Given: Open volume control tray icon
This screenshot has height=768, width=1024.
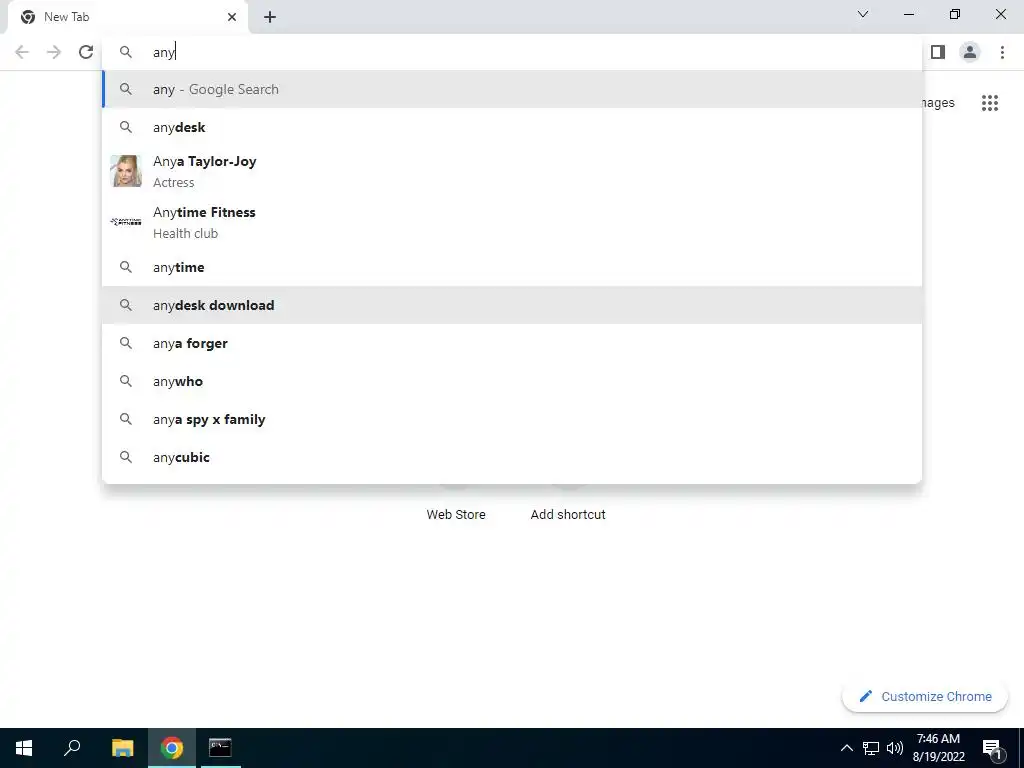Looking at the screenshot, I should click(895, 748).
